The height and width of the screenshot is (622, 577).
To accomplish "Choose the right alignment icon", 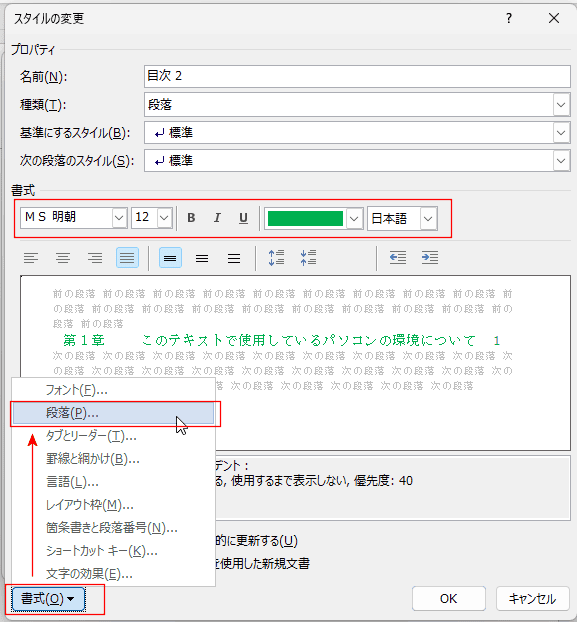I will tap(95, 258).
